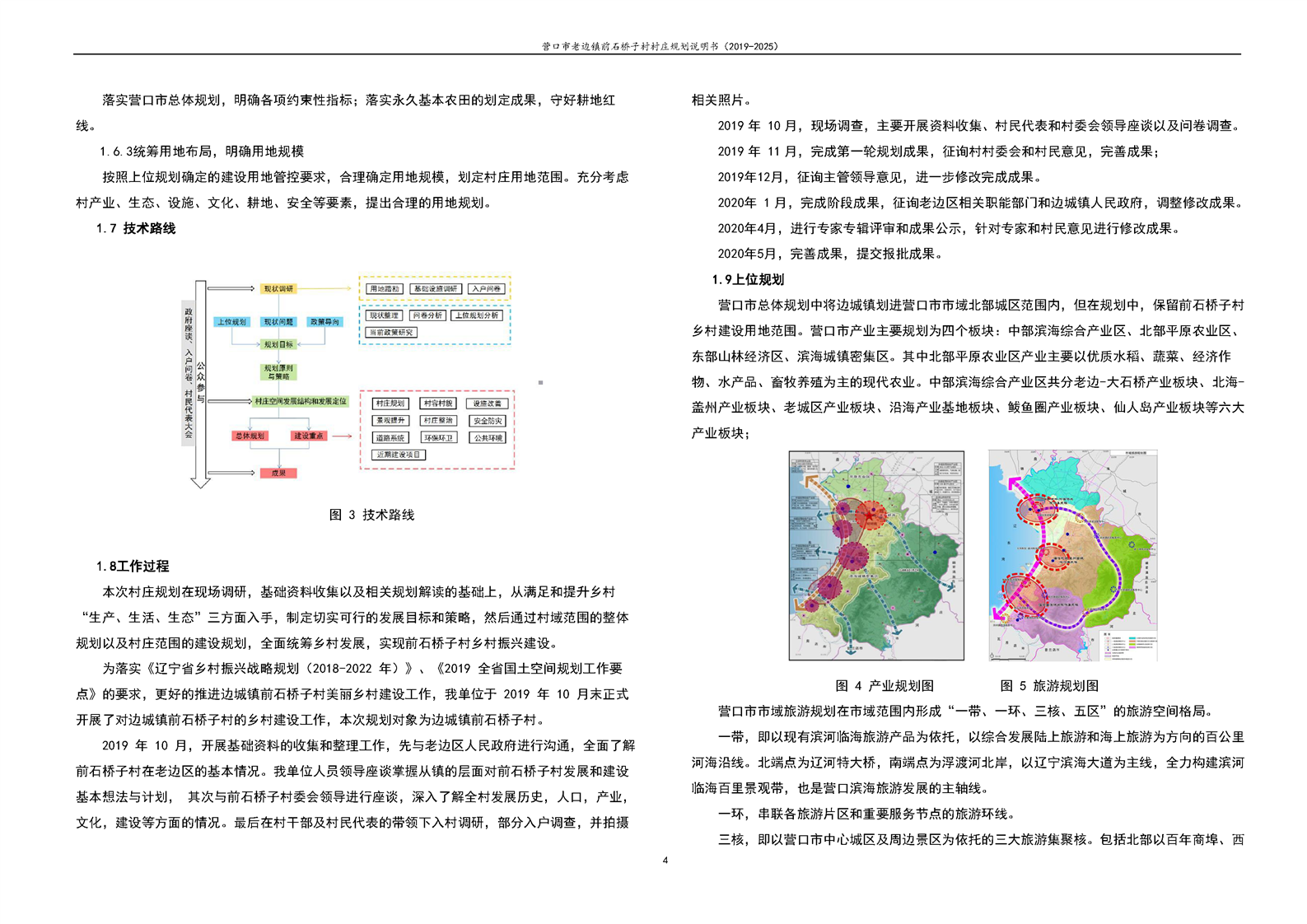Click the gray '政府座谈、入户问卷、村民代表大会' vertical label
1307x924 pixels.
click(188, 373)
